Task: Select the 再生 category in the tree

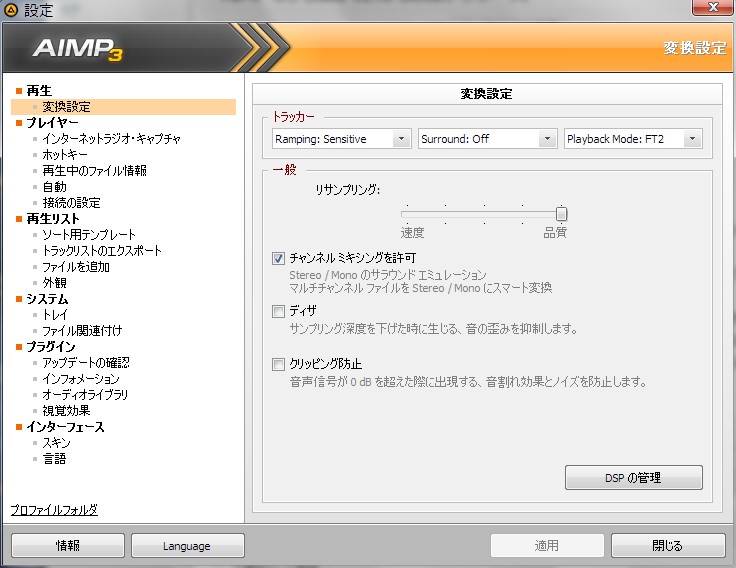Action: click(x=39, y=91)
